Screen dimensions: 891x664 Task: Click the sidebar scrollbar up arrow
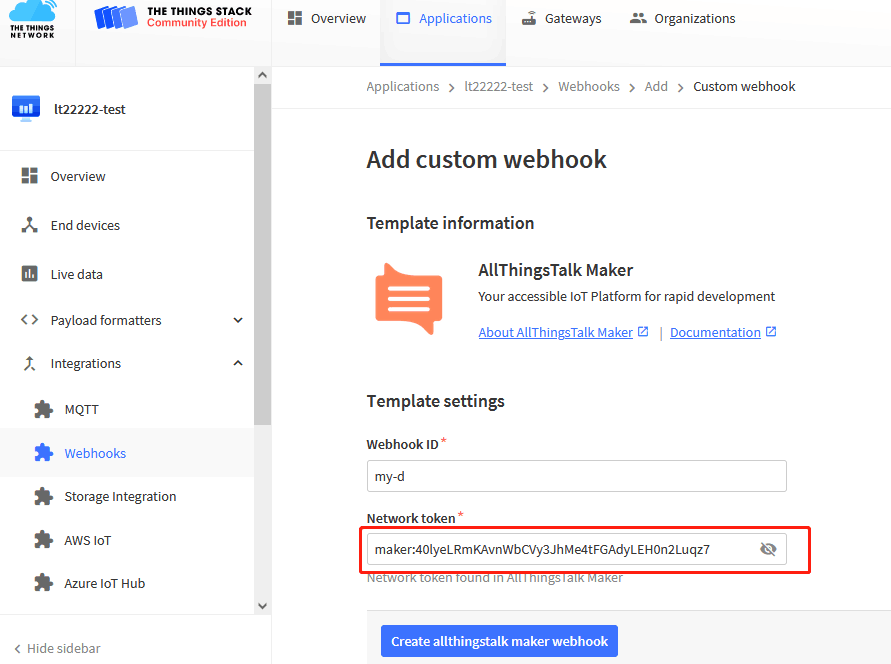pos(262,75)
